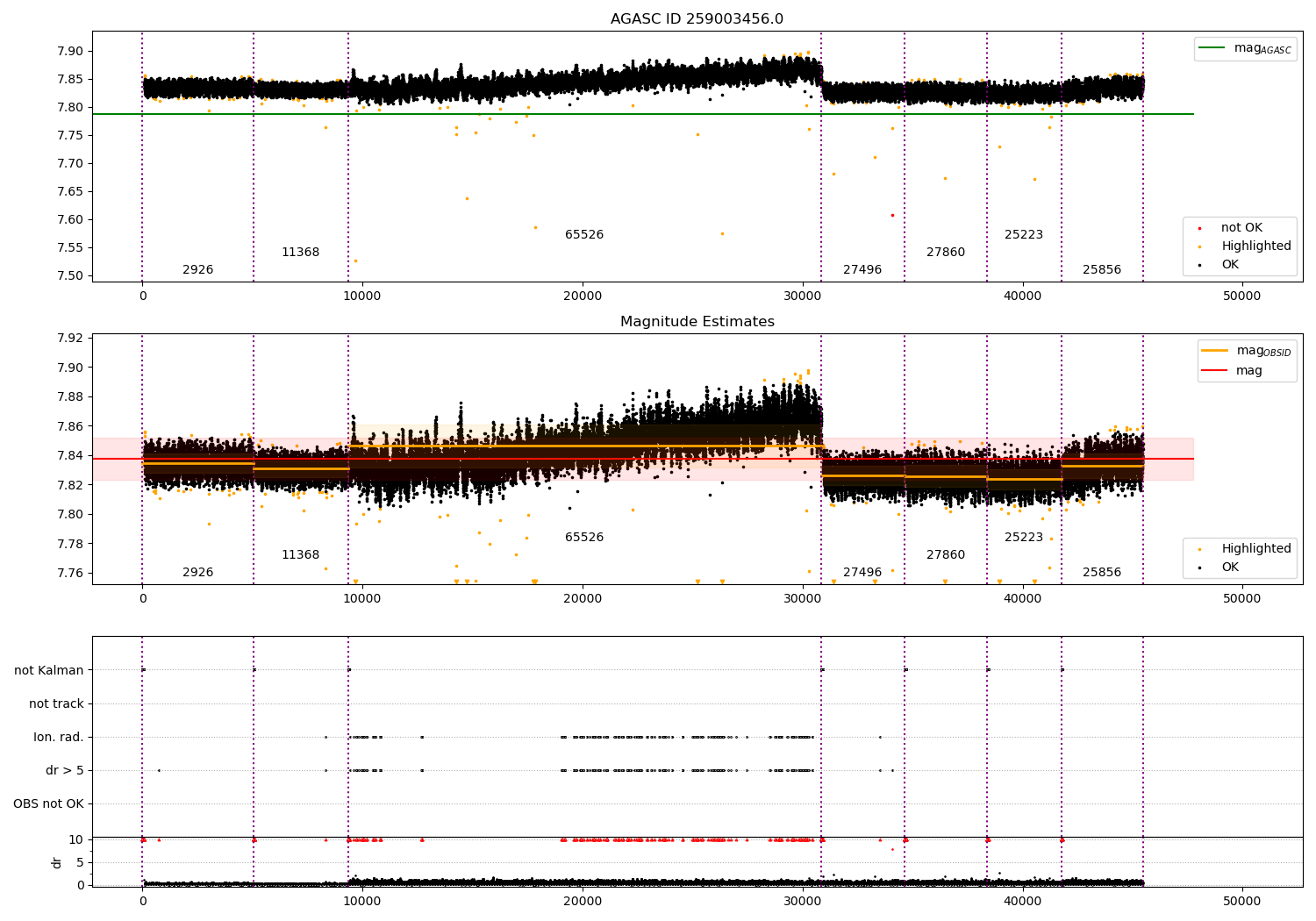Viewport: 1316px width, 921px height.
Task: Click obsid label 2926 in Magnitude Estimates plot
Action: click(x=198, y=572)
